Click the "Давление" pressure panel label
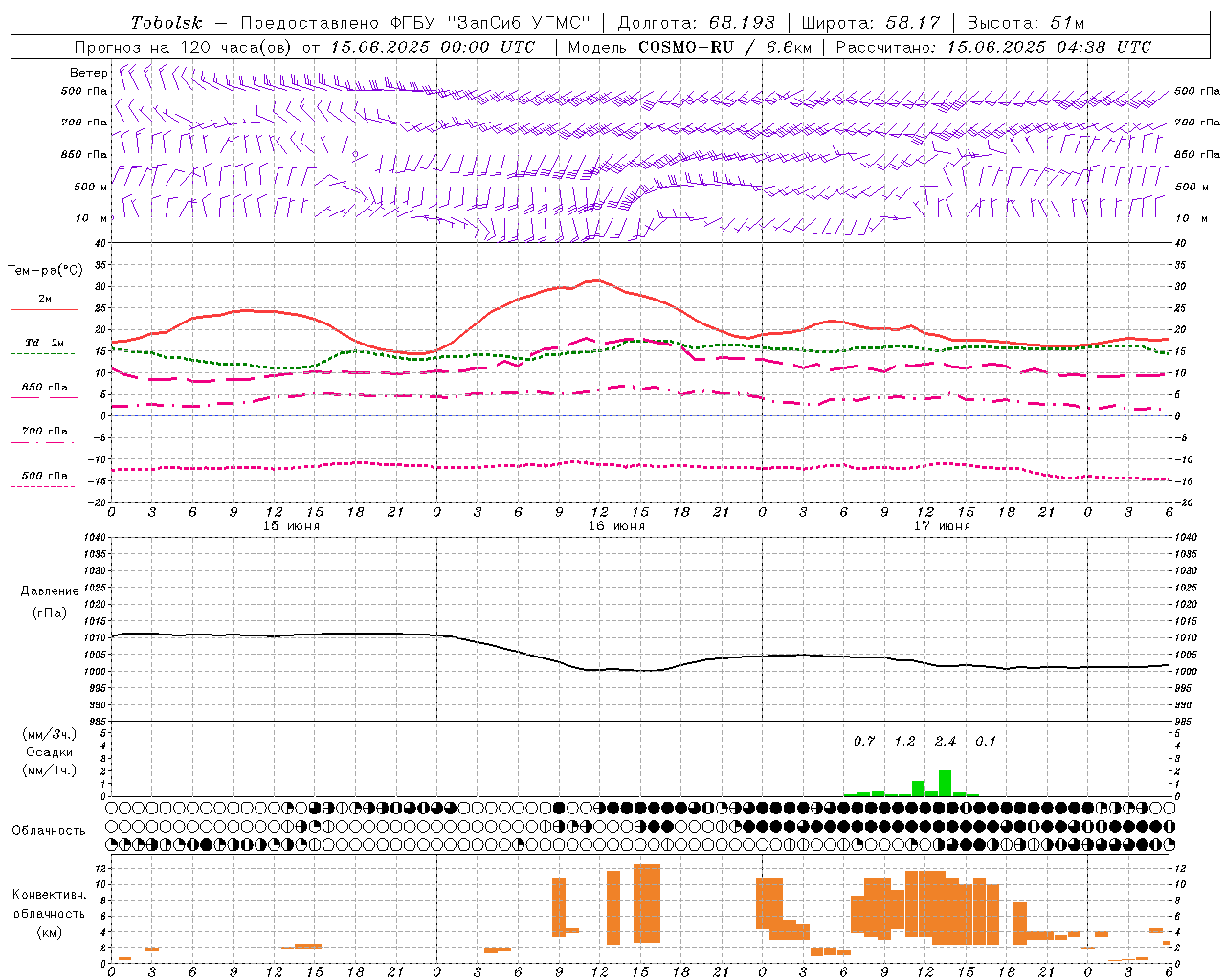This screenshot has height=980, width=1225. 50,591
